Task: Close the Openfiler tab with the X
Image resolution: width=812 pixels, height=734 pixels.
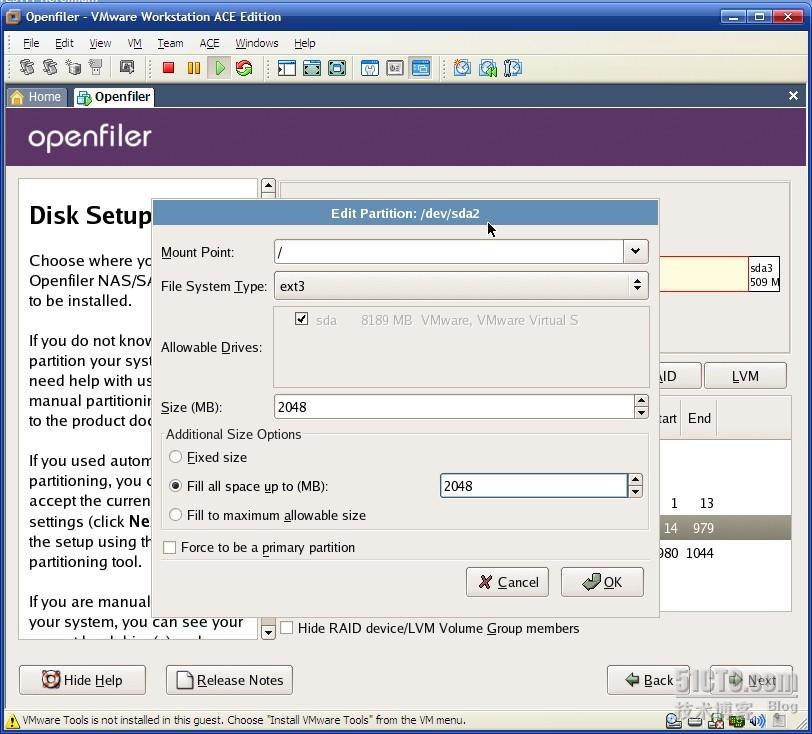Action: tap(793, 96)
